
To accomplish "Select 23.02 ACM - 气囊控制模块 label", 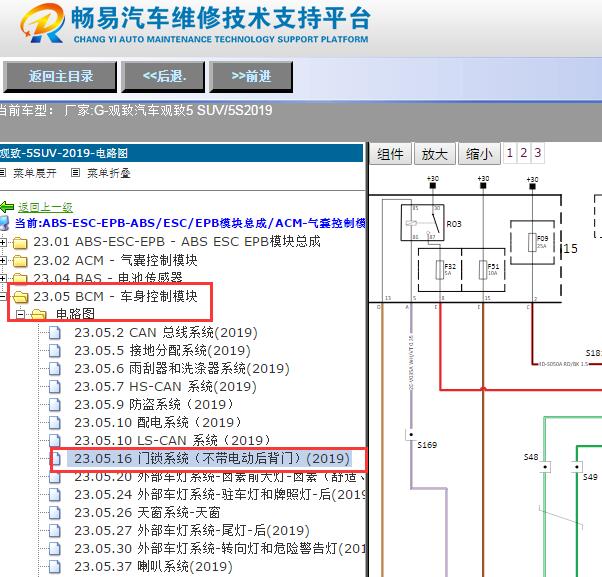I will [115, 260].
